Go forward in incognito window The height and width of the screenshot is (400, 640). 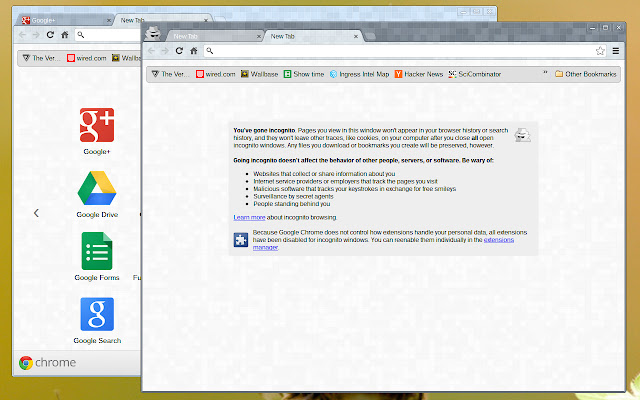coord(165,51)
